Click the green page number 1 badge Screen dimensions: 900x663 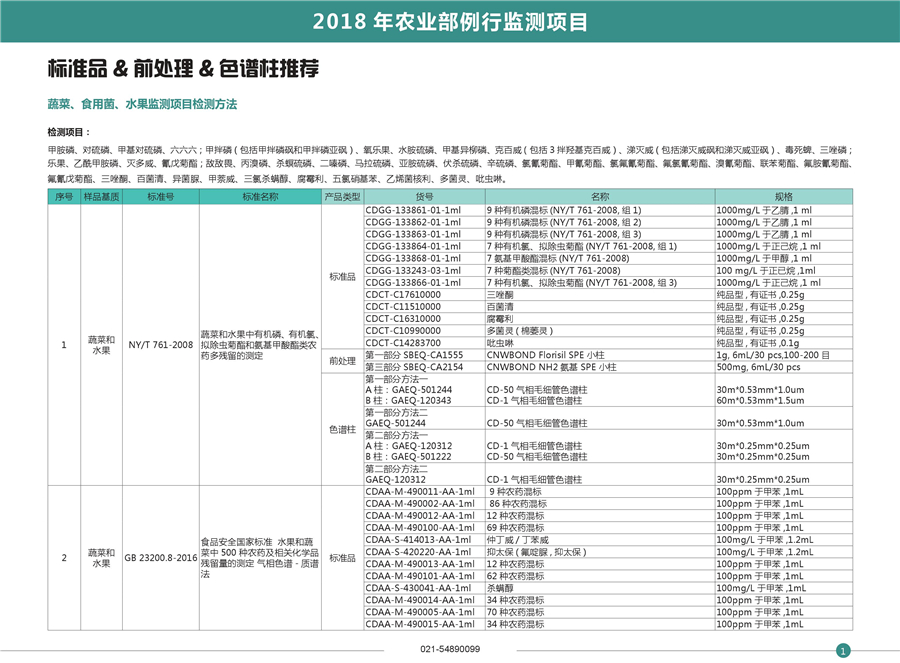pos(843,651)
